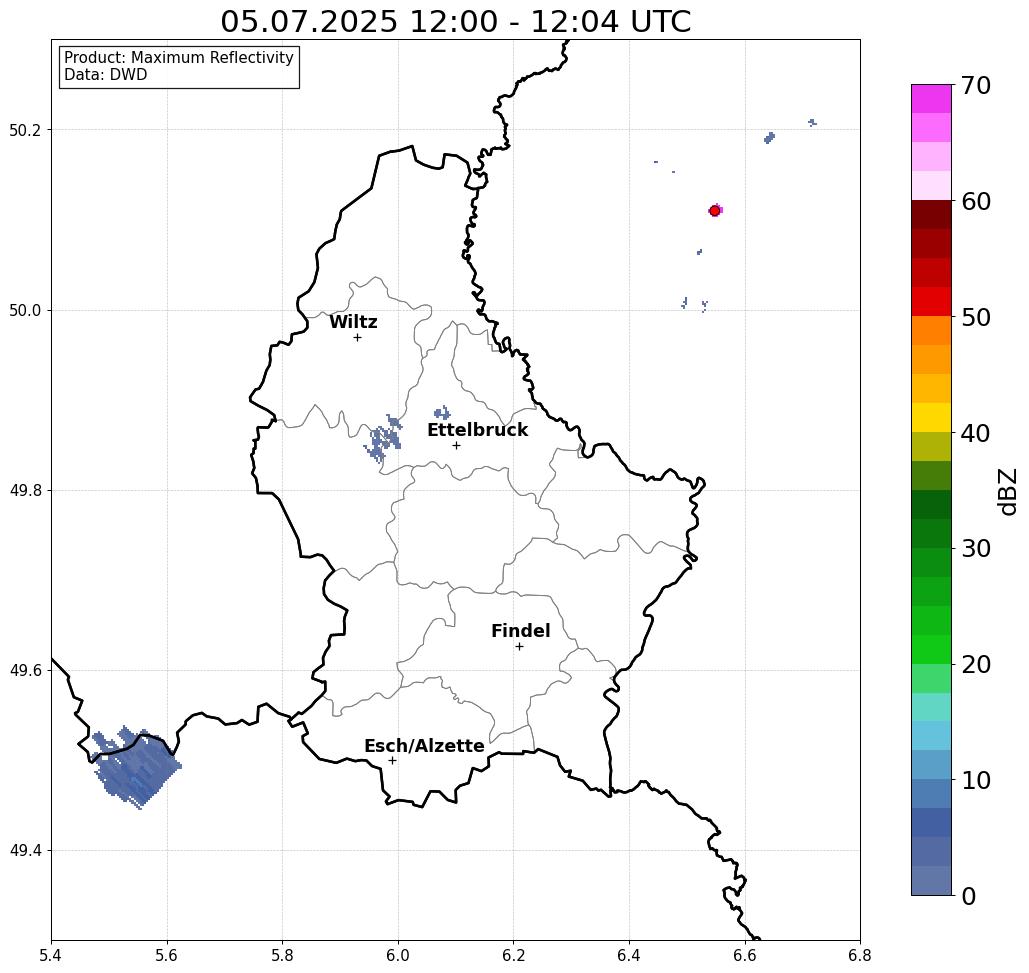Screen dimensions: 1029x973
Task: Click the 'Product: Maximum Reflectivity' legend line
Action: (178, 58)
